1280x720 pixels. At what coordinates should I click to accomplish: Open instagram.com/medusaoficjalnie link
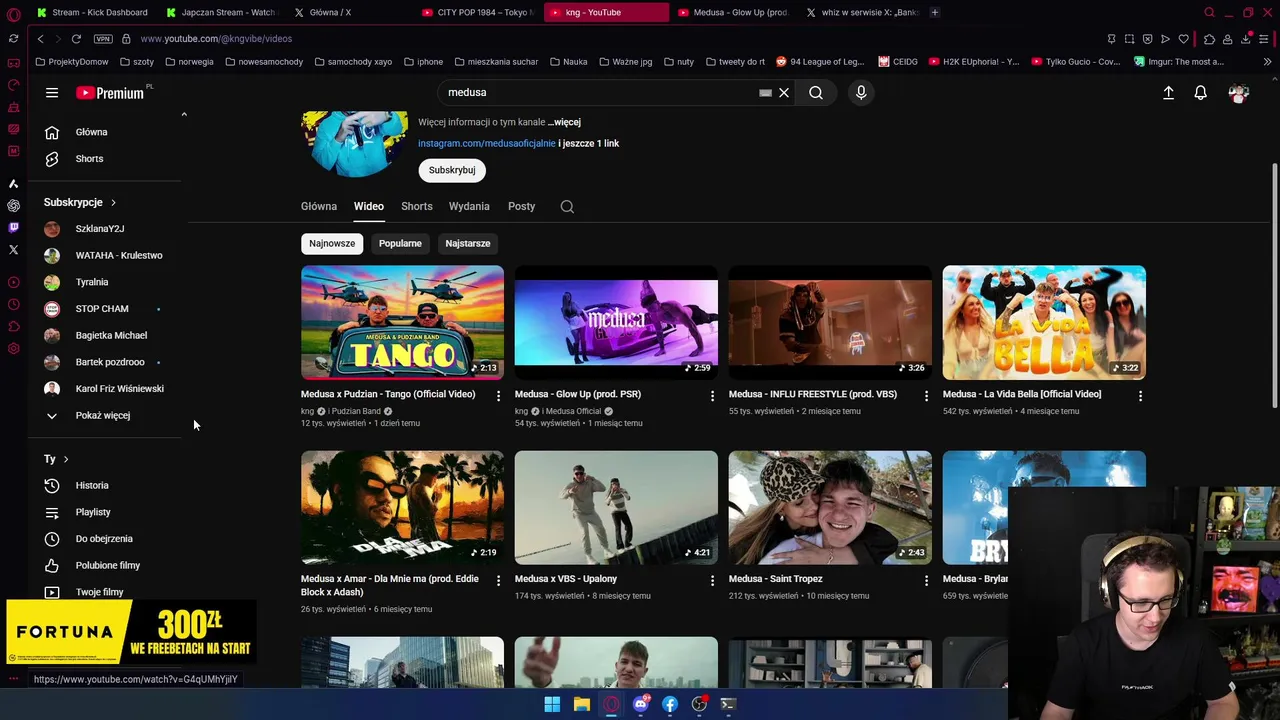coord(486,144)
